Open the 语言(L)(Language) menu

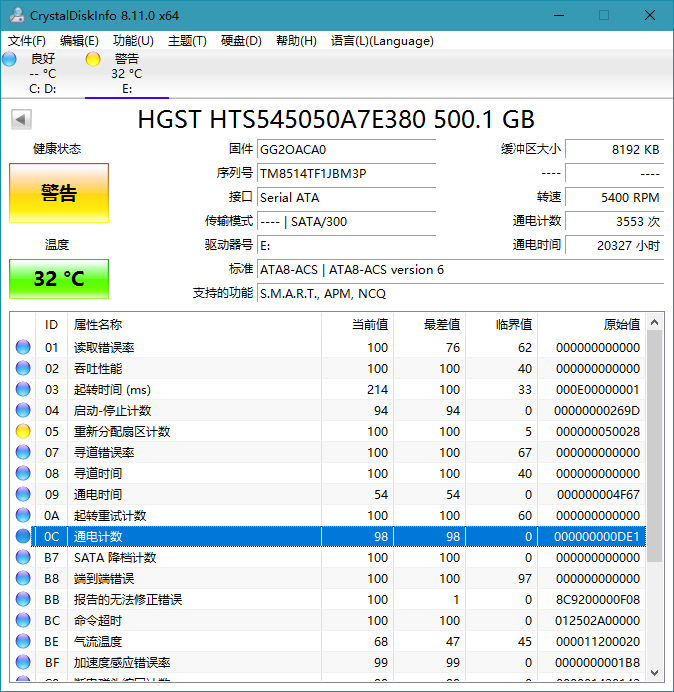pyautogui.click(x=382, y=41)
